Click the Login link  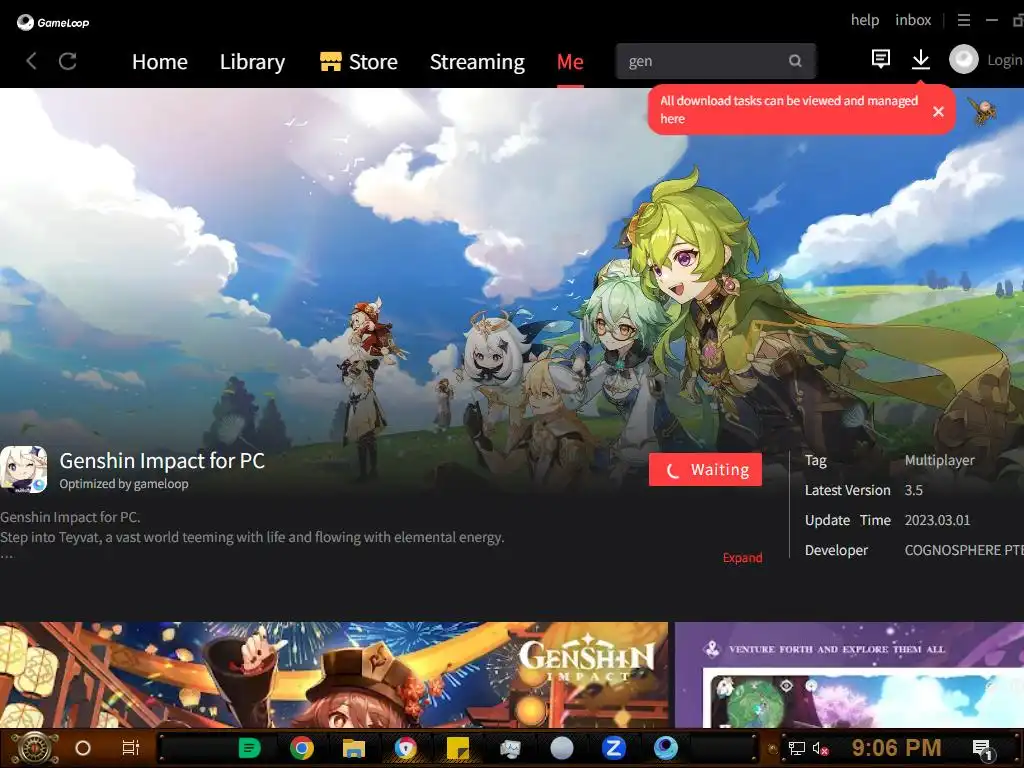click(x=1005, y=60)
